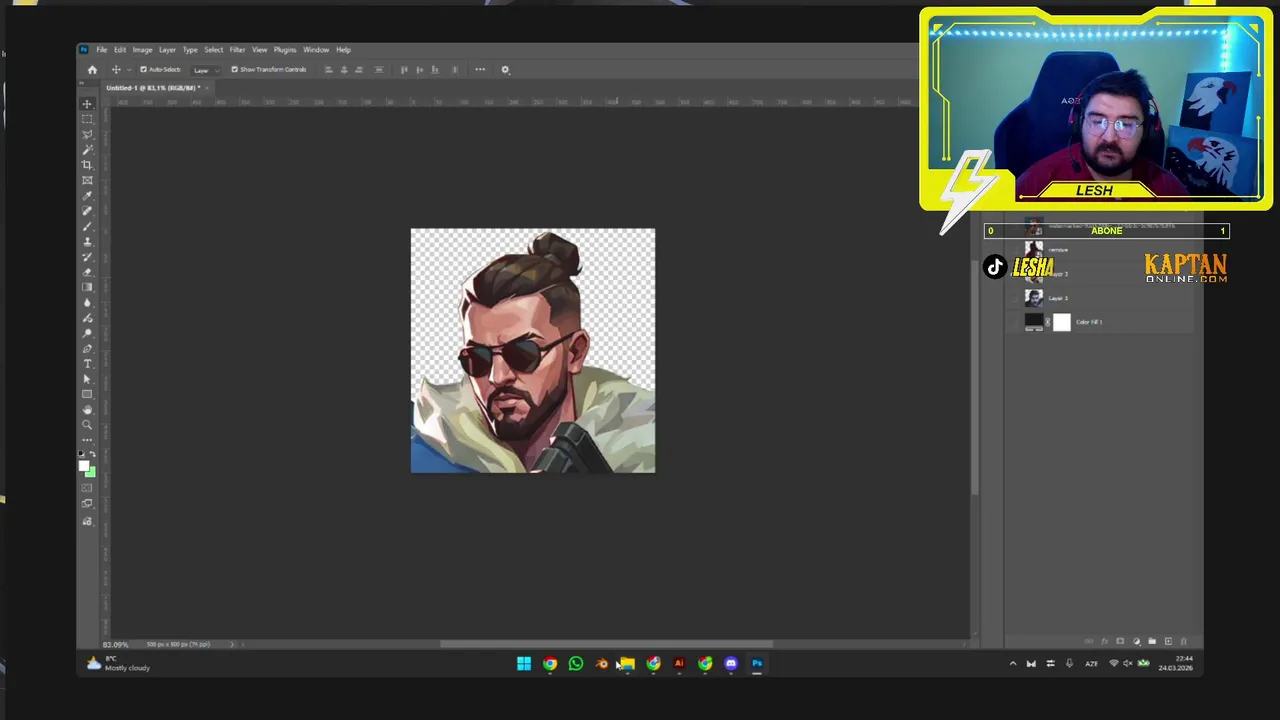Select the Rectangular Marquee tool

coord(87,119)
